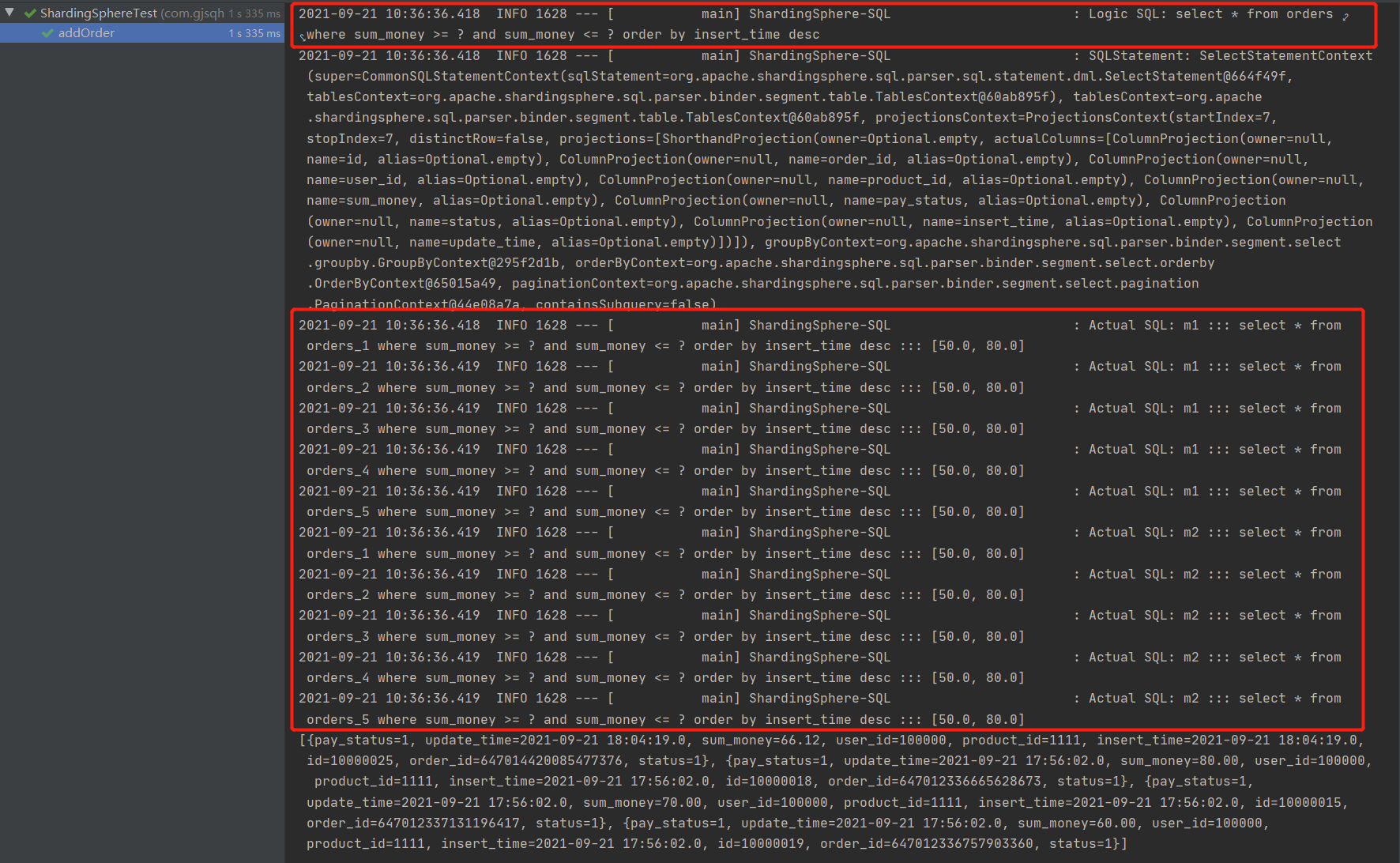The image size is (1400, 863).
Task: Click 'name=pay_status' in the column projections
Action: [902, 201]
